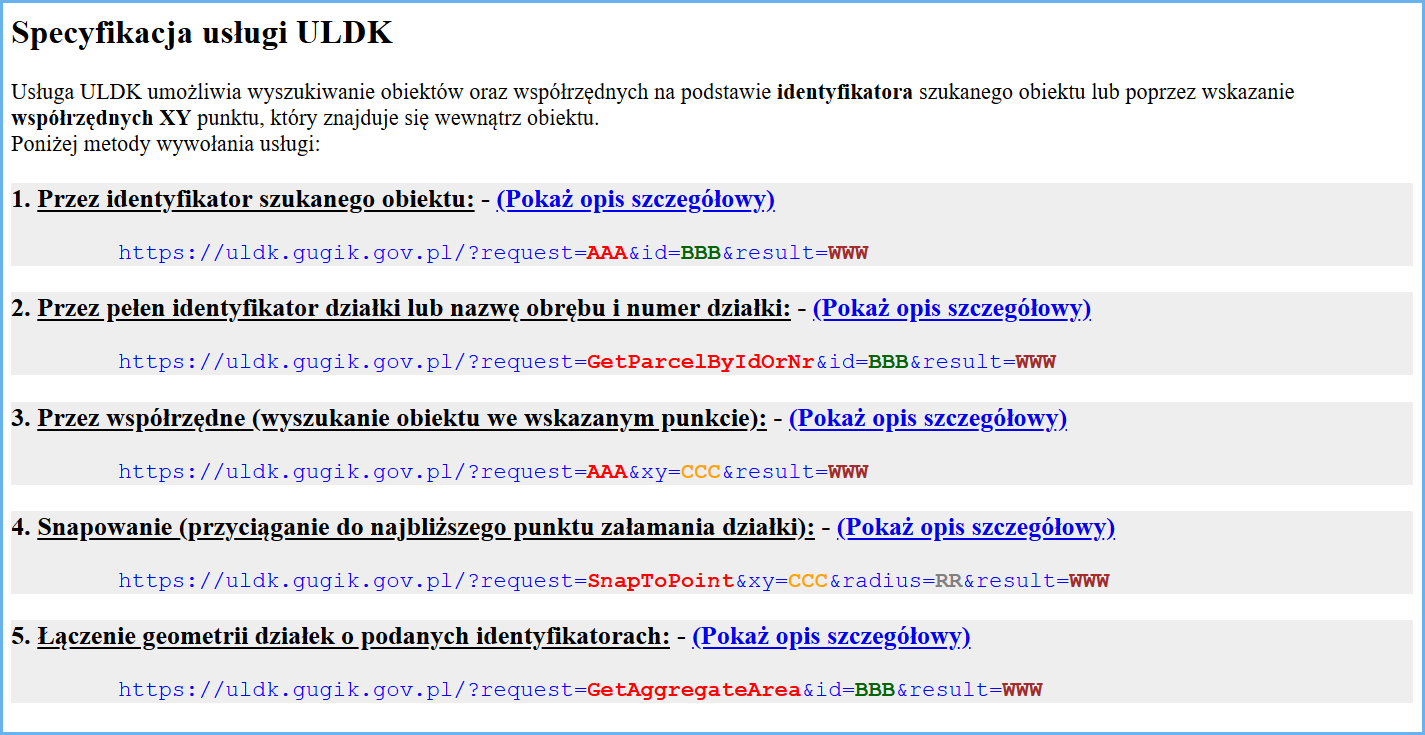
Task: Click the URL containing SnapToPoint
Action: tap(614, 581)
